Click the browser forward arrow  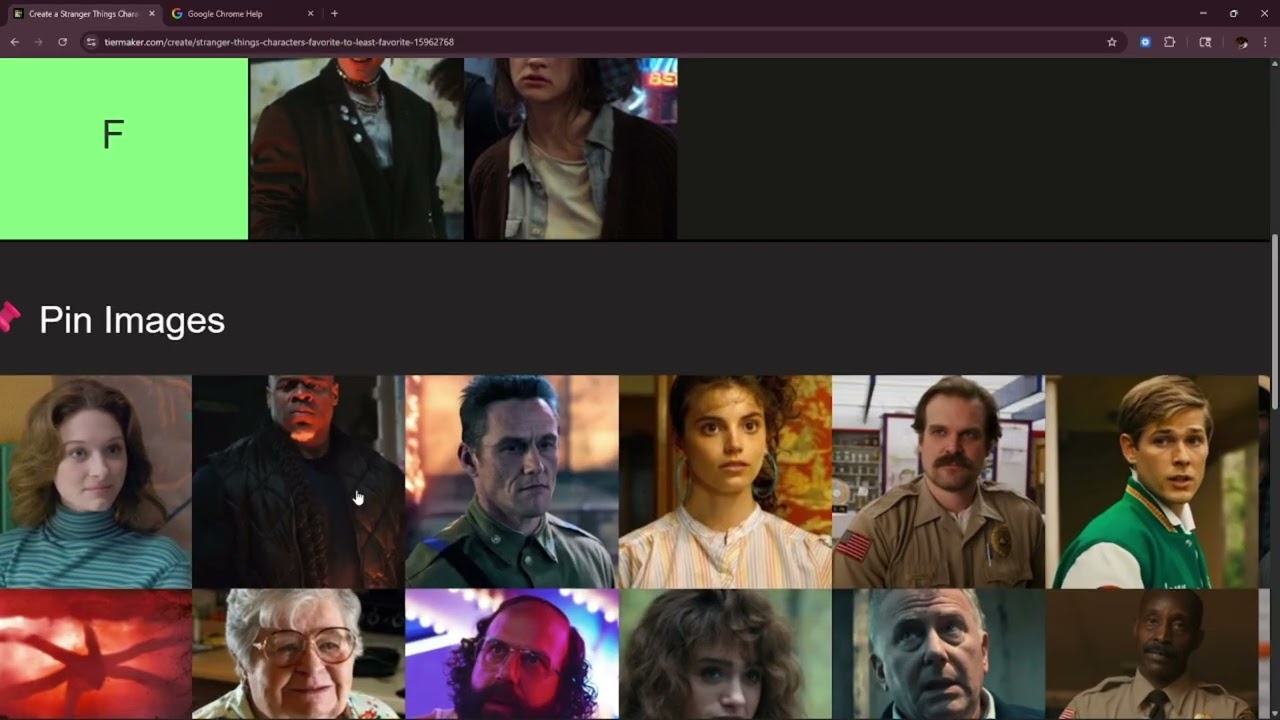[38, 42]
